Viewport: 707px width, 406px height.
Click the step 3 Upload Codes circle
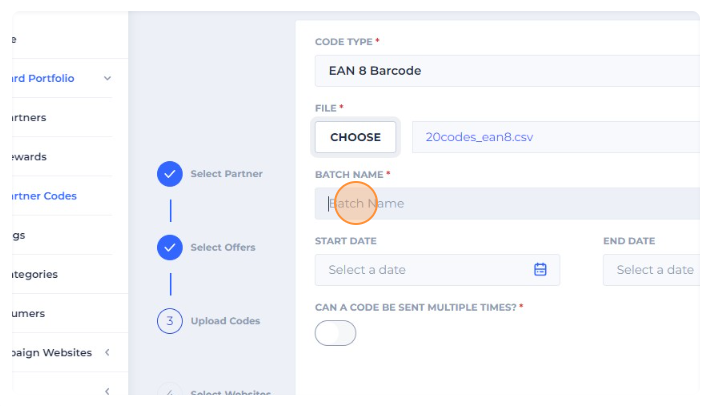(x=170, y=321)
